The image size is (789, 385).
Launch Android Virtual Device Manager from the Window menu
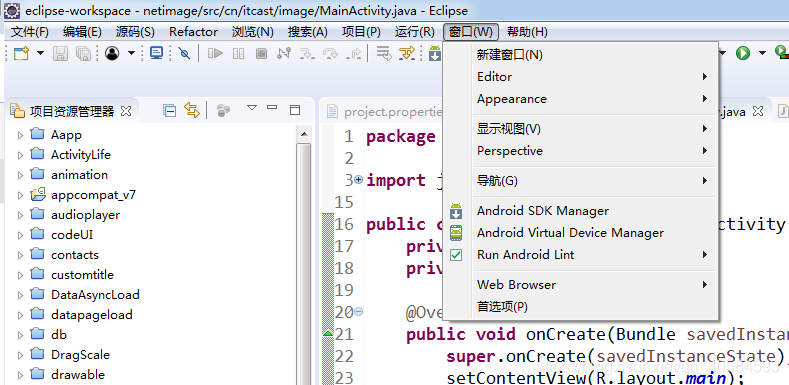[580, 233]
